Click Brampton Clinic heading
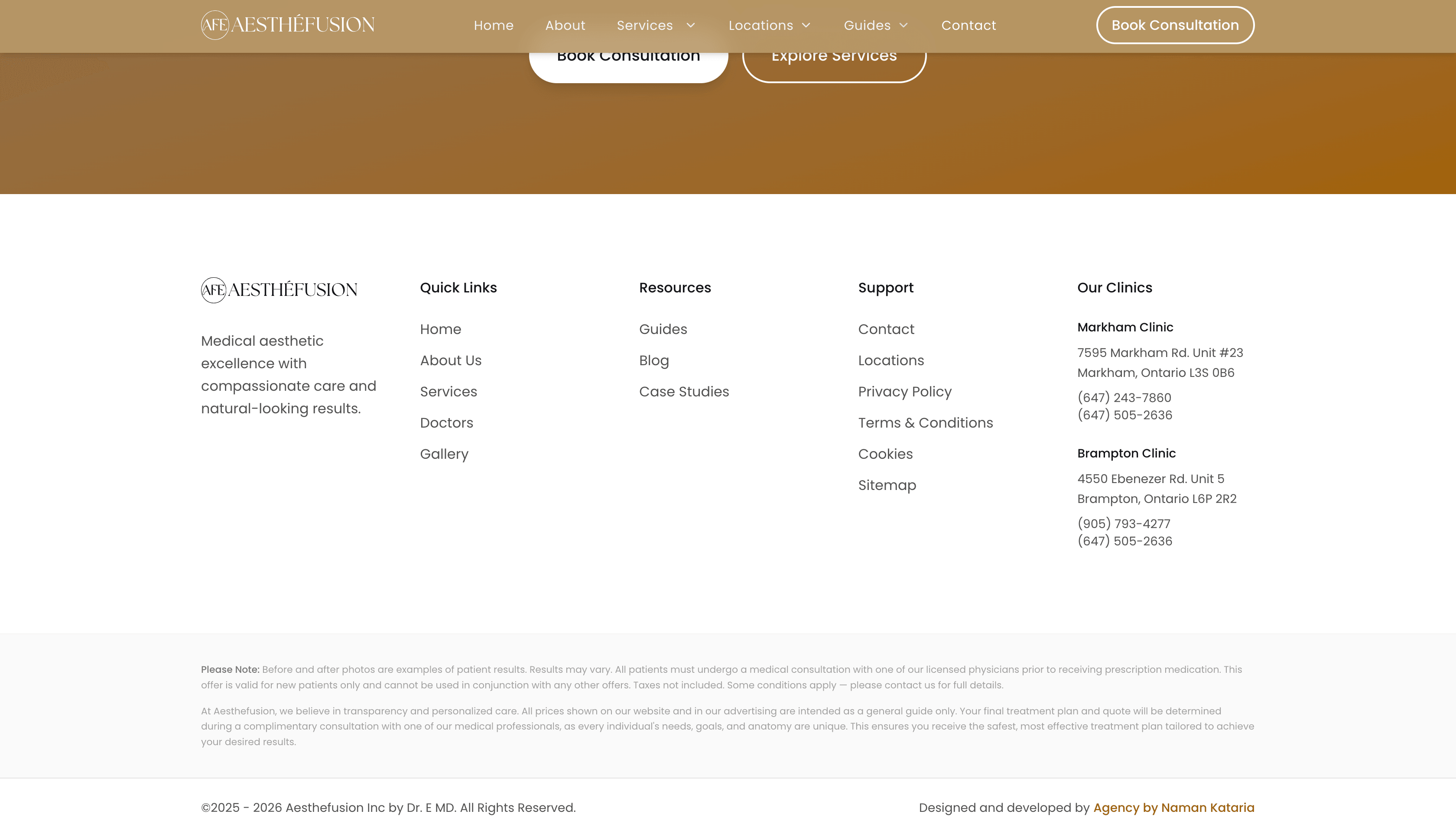The image size is (1456, 837). 1126,453
